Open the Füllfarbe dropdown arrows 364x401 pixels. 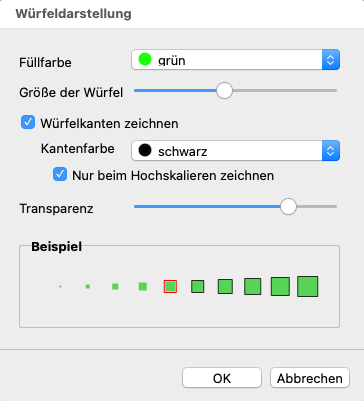[331, 60]
